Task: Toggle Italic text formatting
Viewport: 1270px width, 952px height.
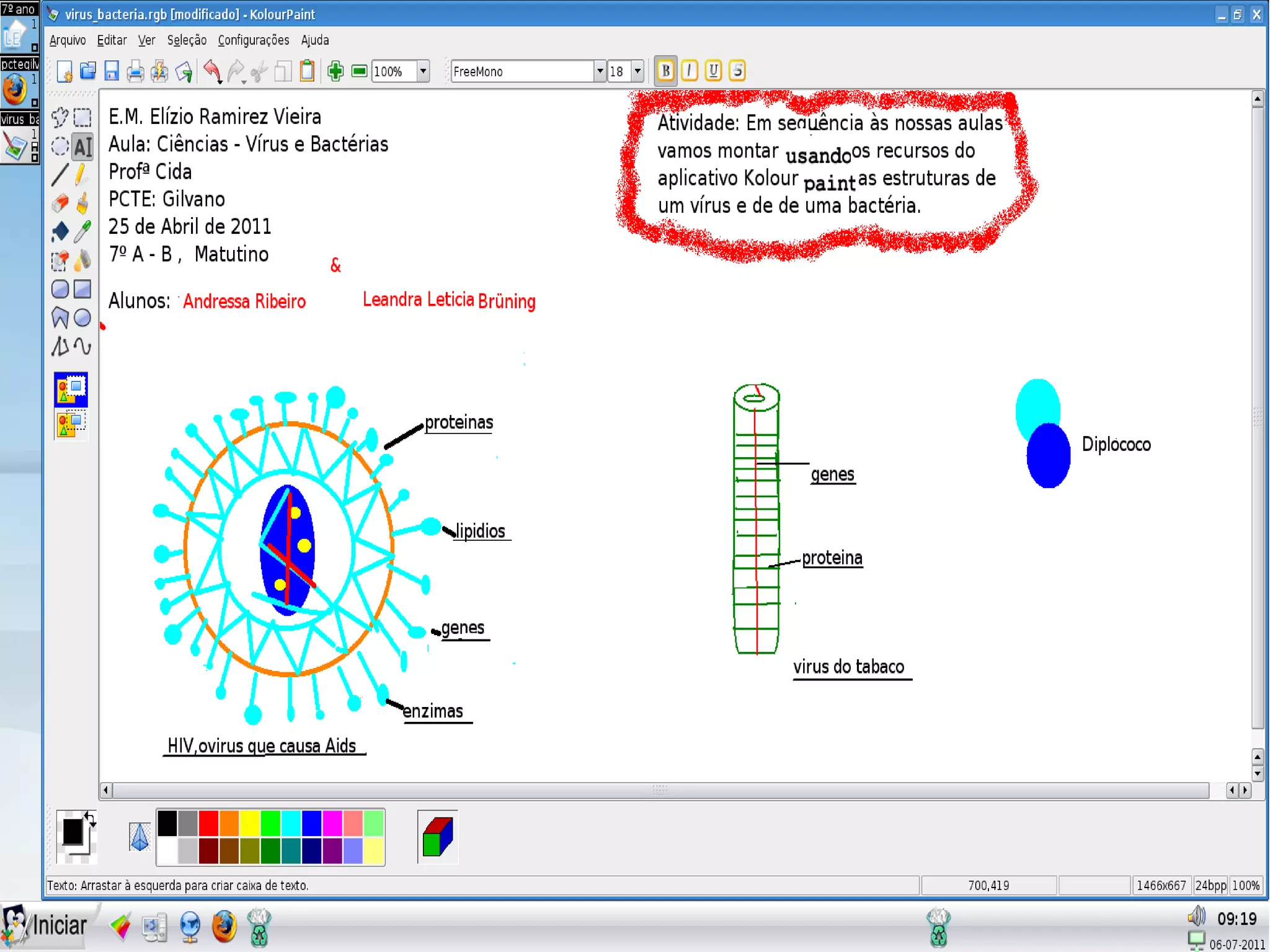Action: click(690, 71)
